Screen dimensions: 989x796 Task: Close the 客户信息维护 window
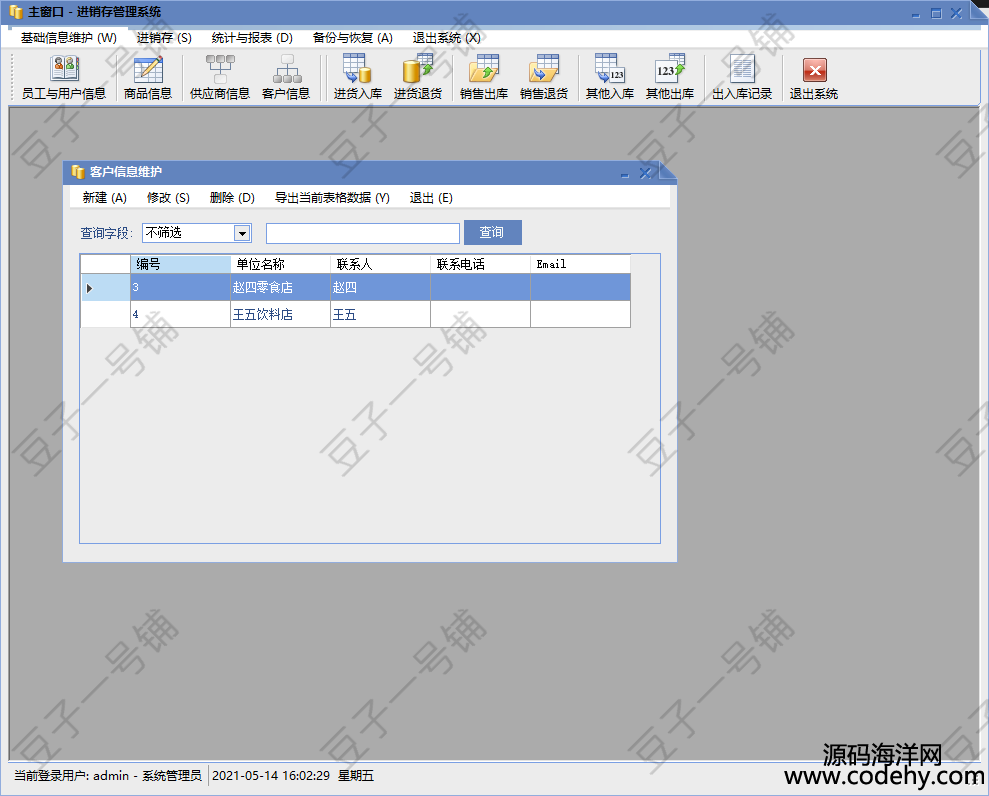645,173
